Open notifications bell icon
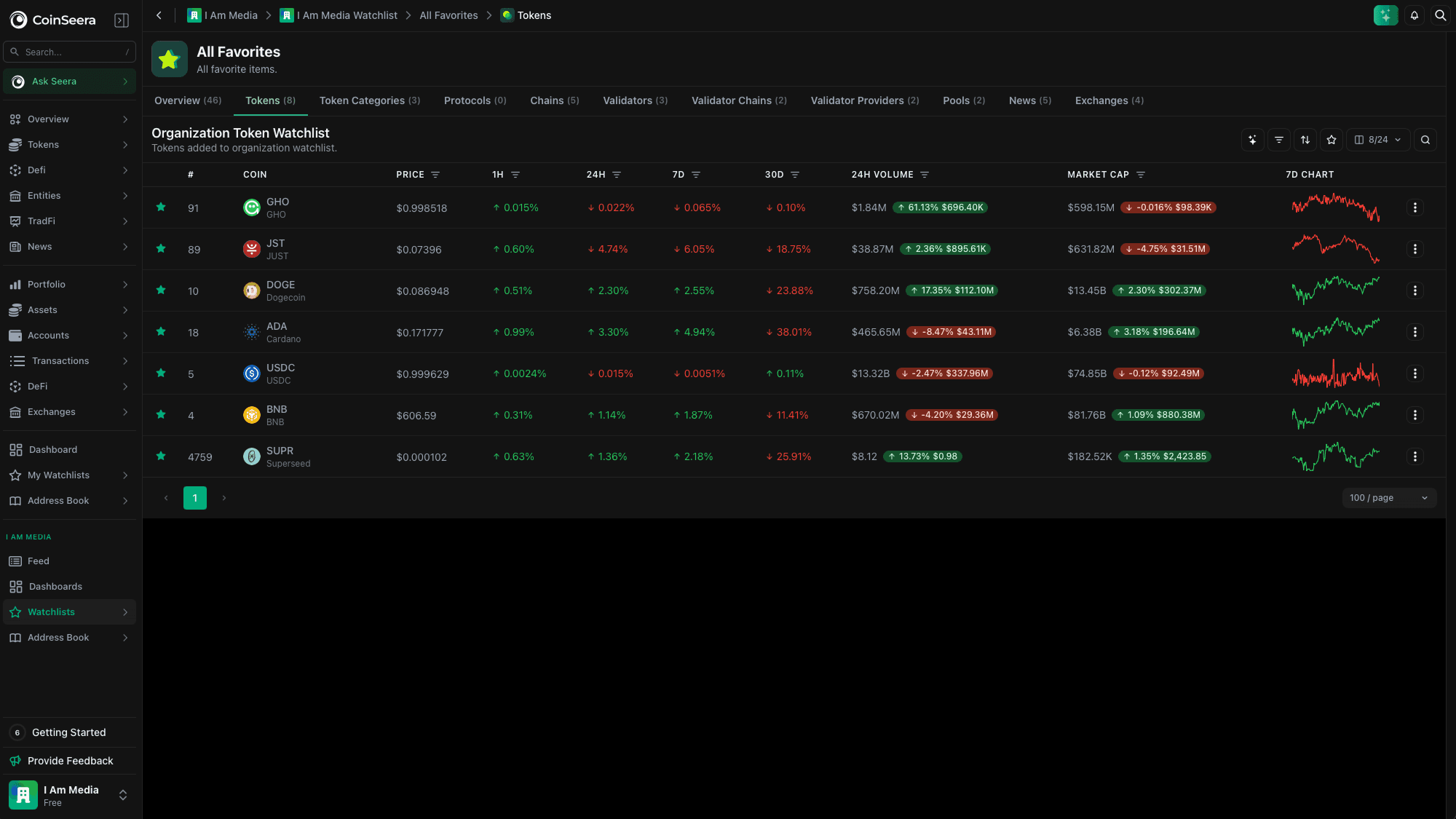Screen dimensions: 1456x819 pyautogui.click(x=1415, y=15)
